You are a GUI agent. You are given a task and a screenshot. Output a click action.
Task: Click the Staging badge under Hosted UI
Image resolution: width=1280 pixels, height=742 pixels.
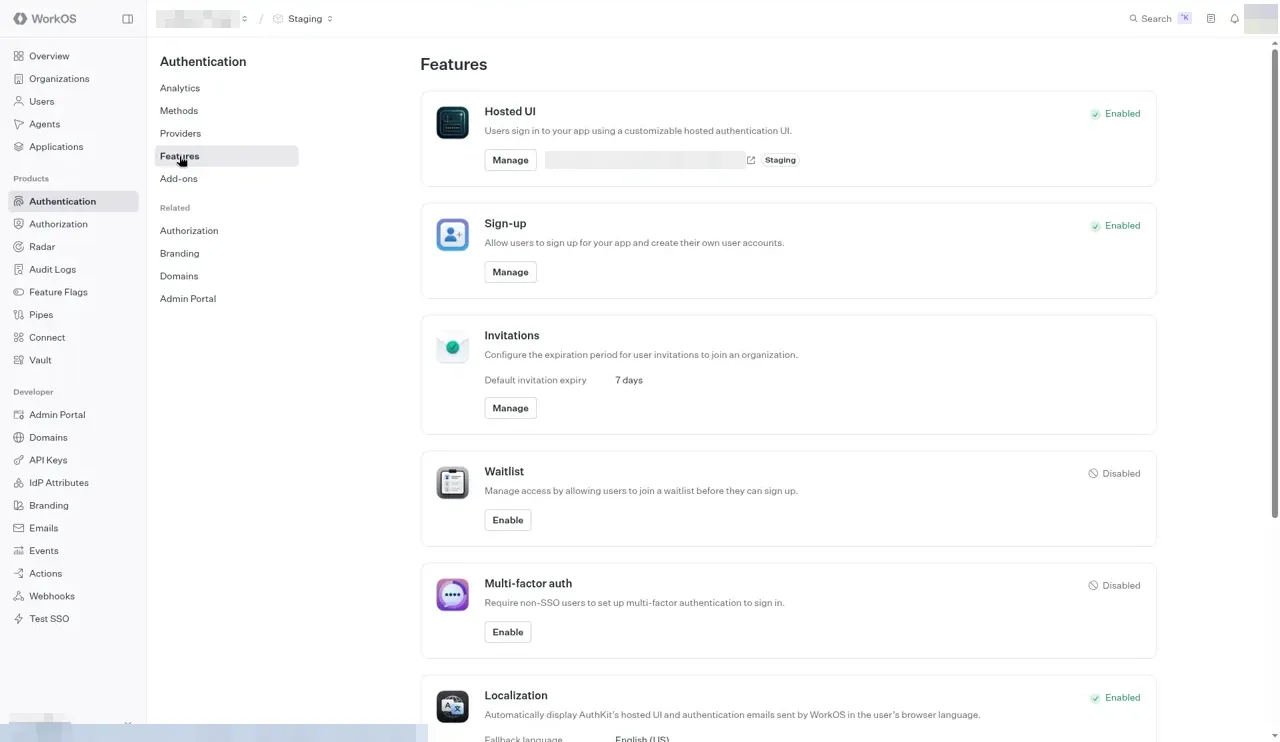781,160
